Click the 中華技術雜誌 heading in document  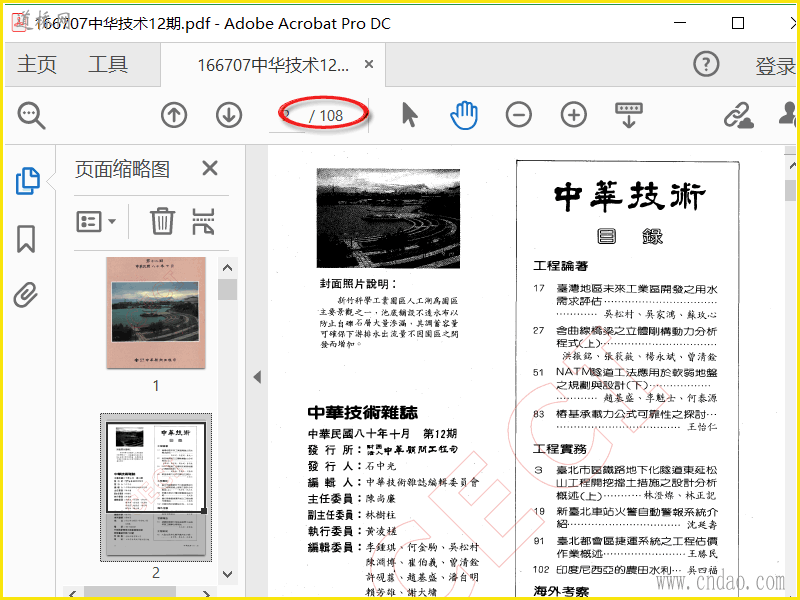point(363,412)
